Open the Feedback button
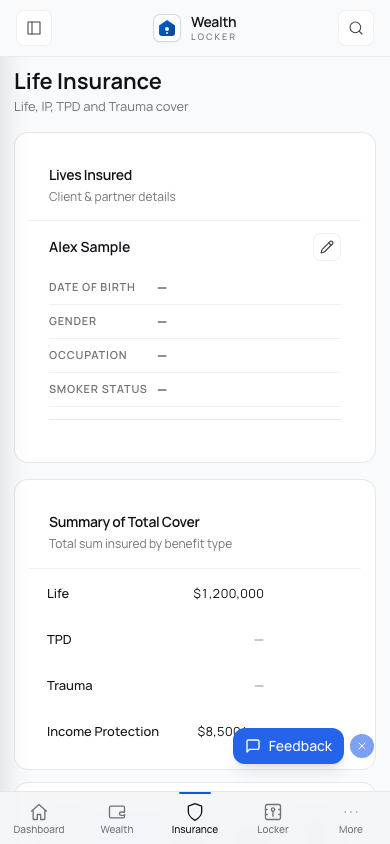Viewport: 390px width, 844px height. (288, 746)
